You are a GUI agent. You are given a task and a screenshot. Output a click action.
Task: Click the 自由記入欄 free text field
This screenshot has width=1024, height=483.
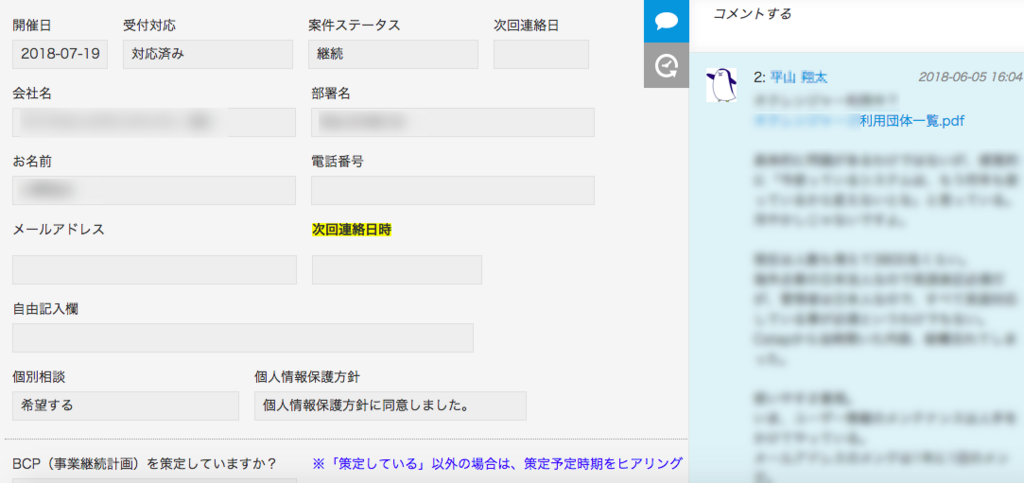[243, 338]
